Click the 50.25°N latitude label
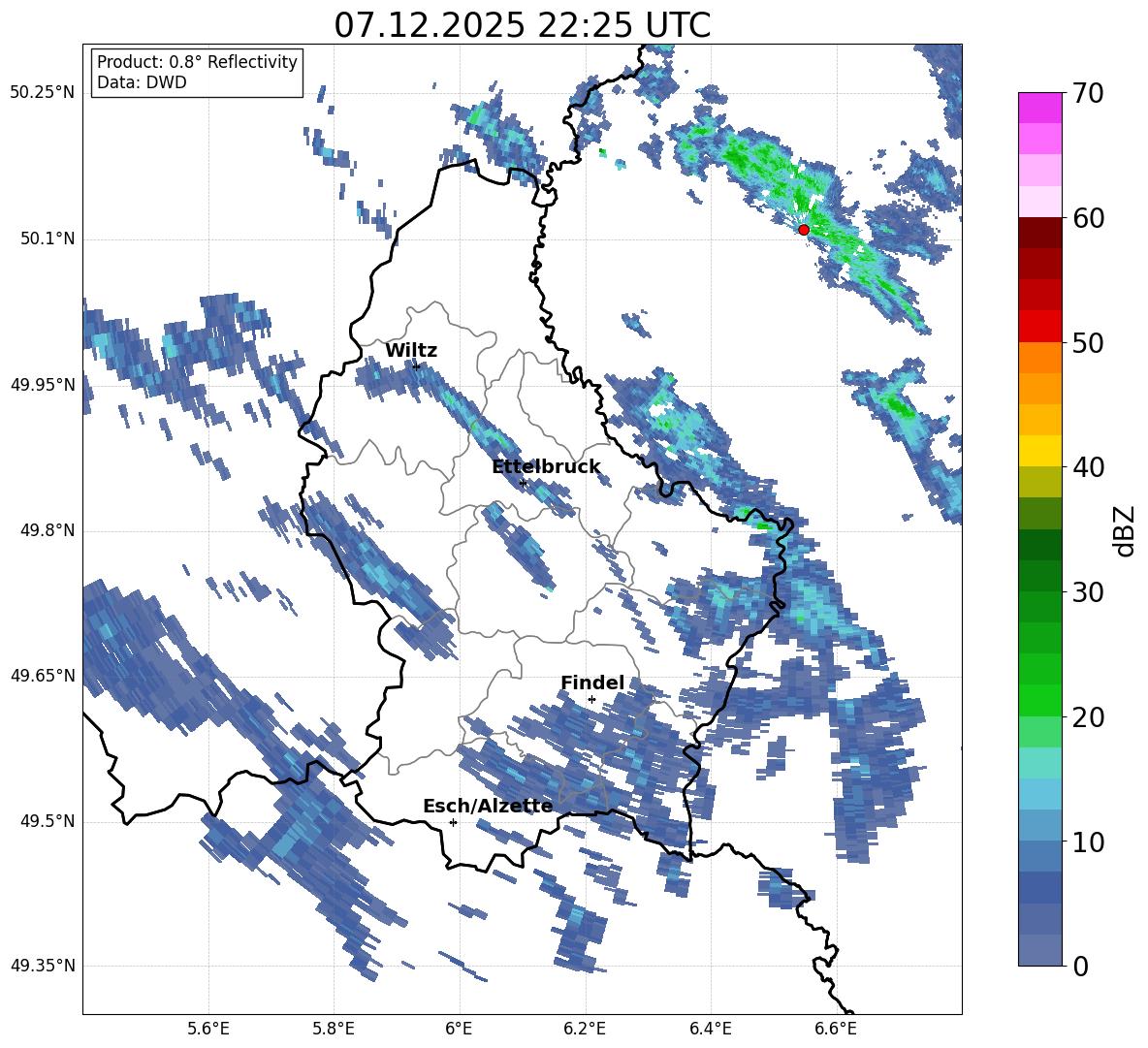Image resolution: width=1148 pixels, height=1048 pixels. tap(43, 93)
